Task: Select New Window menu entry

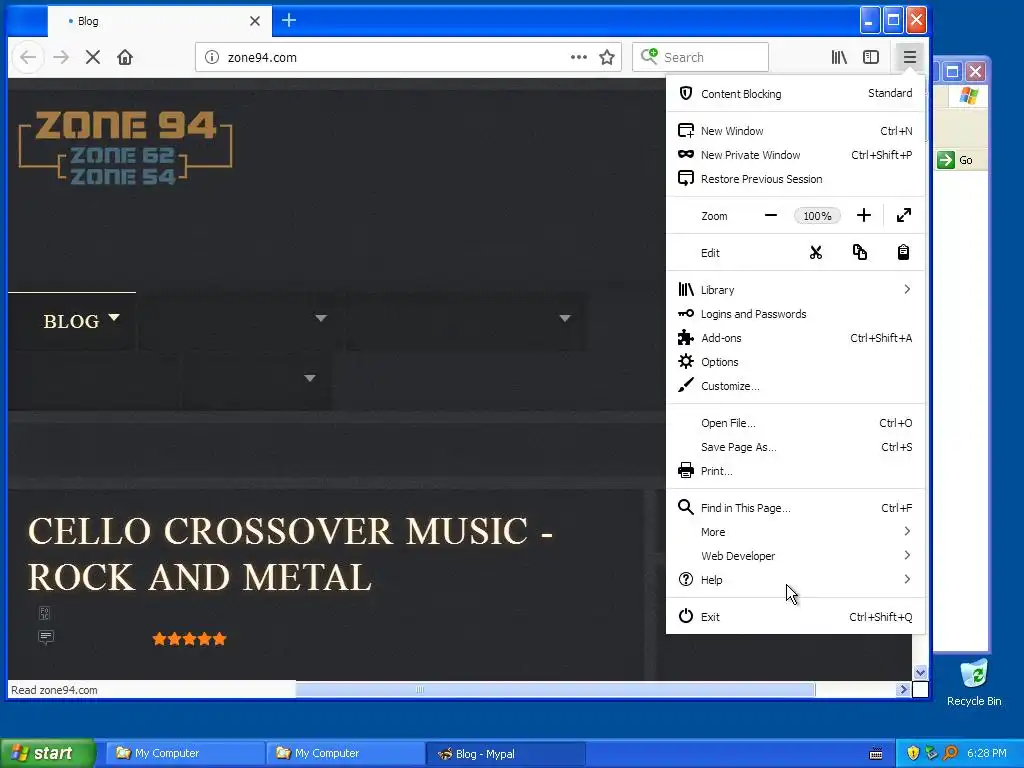Action: click(x=795, y=131)
